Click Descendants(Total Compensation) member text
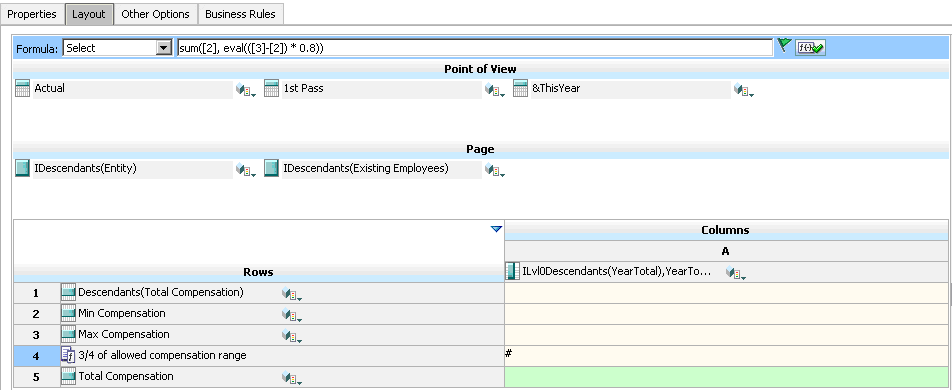Screen dimensions: 952x391 tap(161, 292)
